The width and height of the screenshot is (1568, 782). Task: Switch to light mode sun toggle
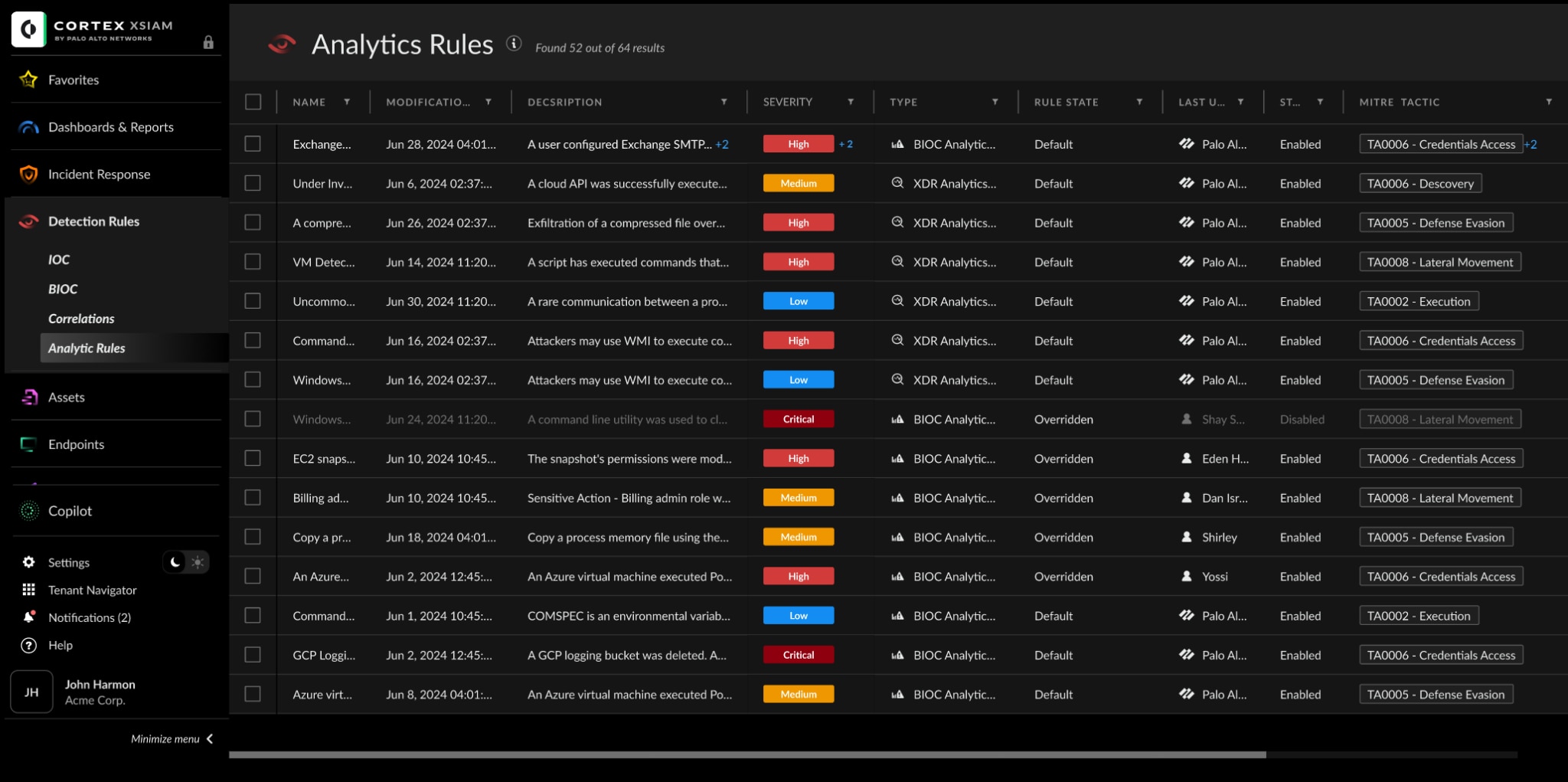pos(198,562)
